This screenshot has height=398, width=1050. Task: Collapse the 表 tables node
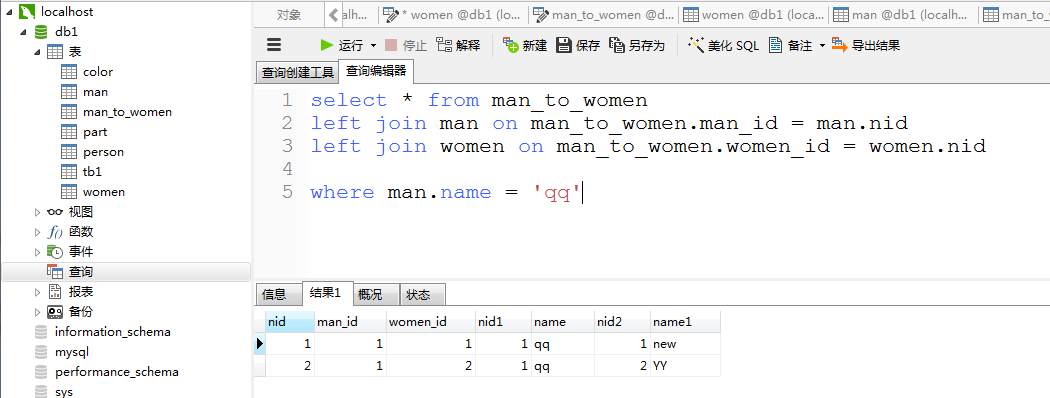pyautogui.click(x=38, y=52)
